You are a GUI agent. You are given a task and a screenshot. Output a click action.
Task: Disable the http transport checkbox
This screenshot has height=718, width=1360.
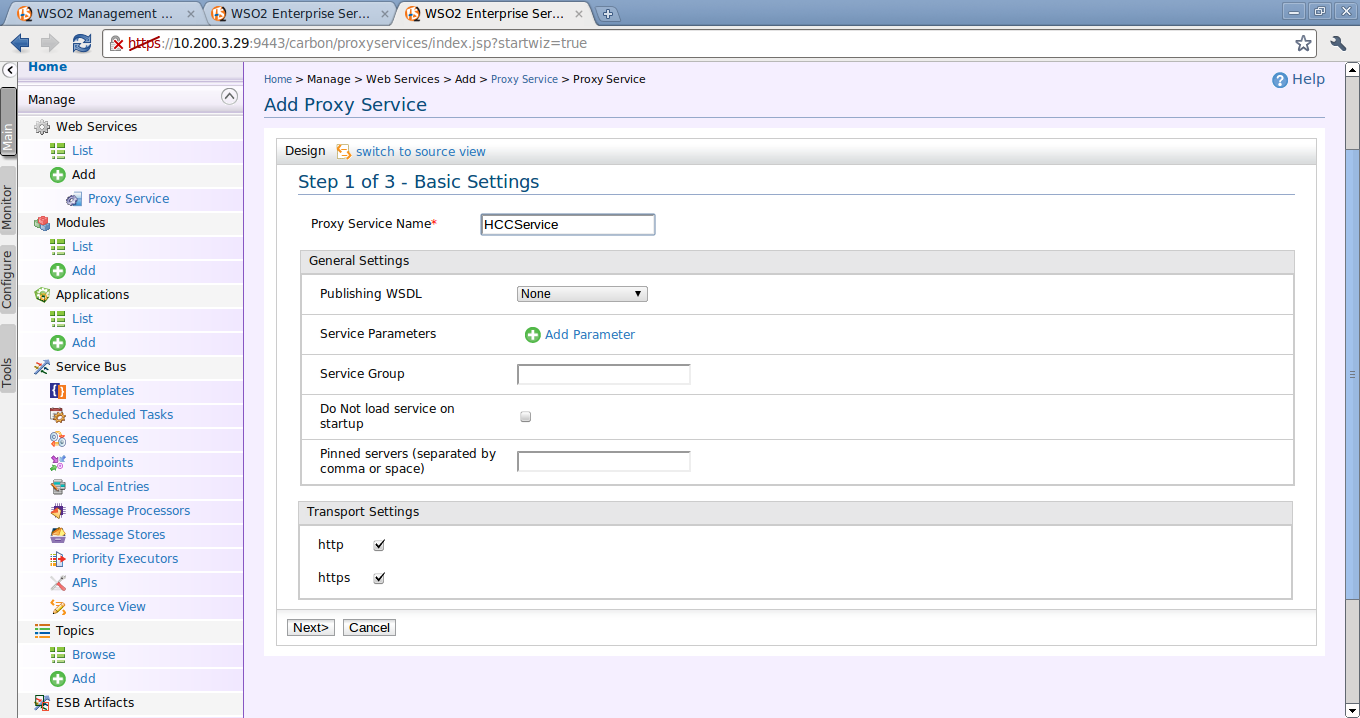coord(379,544)
